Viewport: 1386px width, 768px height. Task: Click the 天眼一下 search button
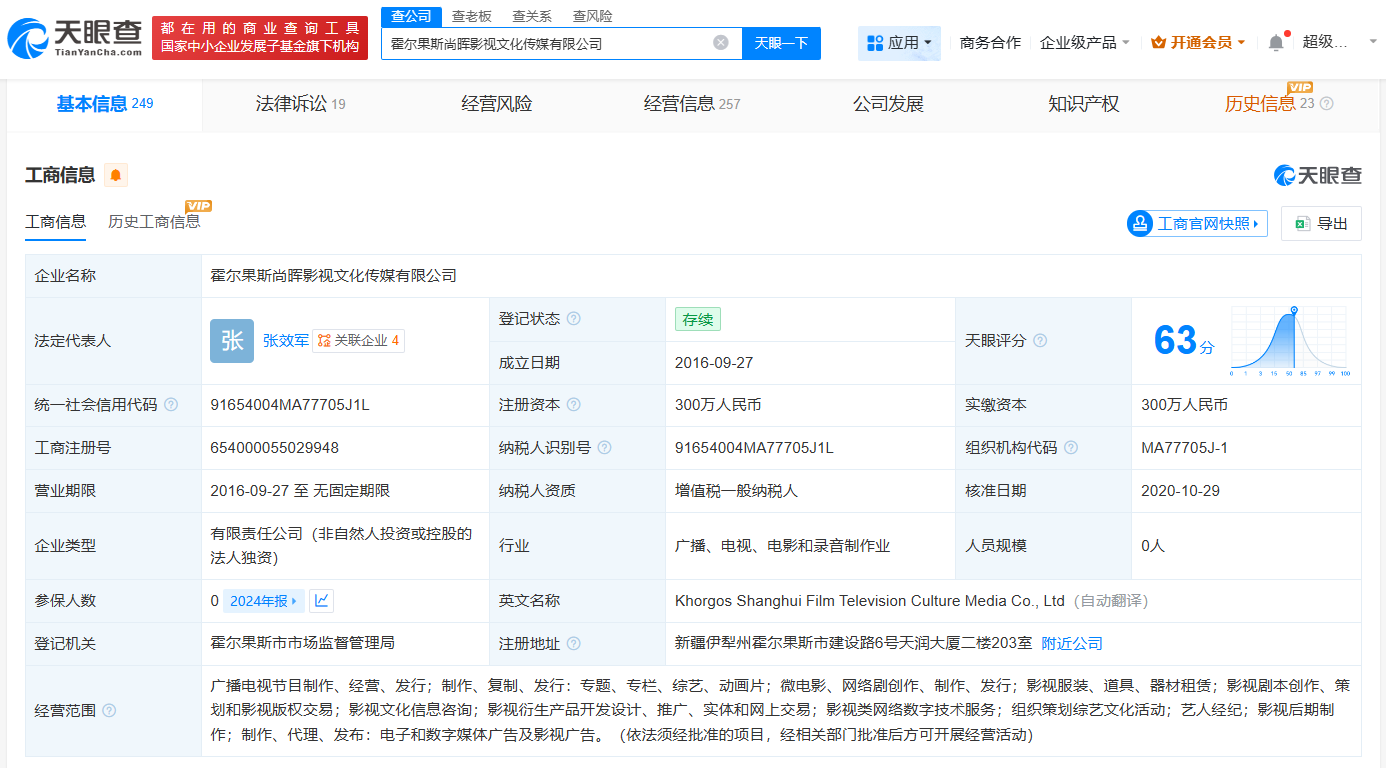pyautogui.click(x=781, y=43)
